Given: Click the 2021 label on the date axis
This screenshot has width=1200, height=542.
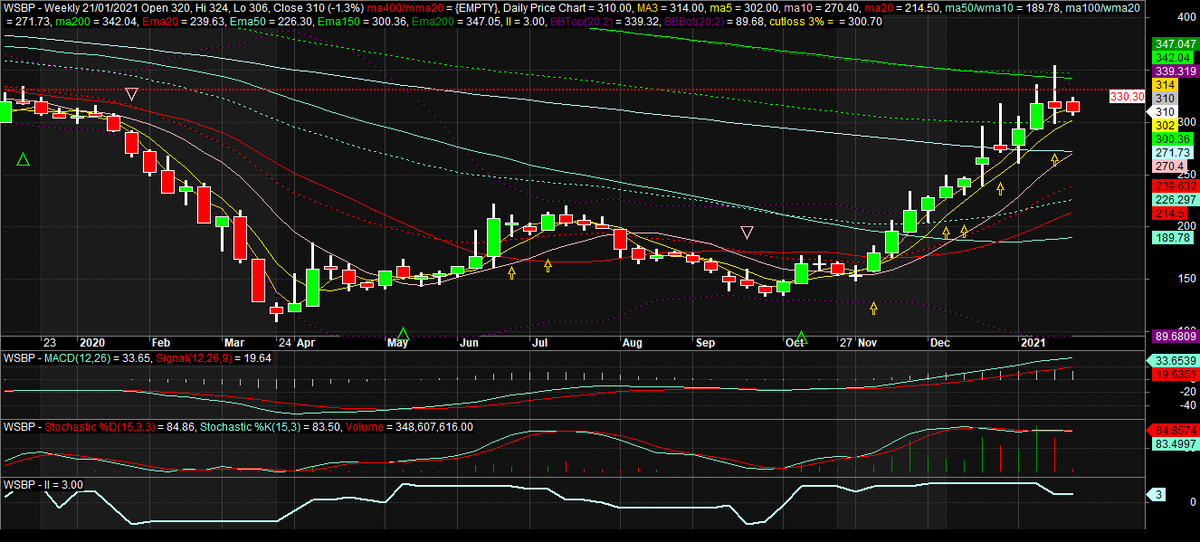Looking at the screenshot, I should click(1033, 342).
